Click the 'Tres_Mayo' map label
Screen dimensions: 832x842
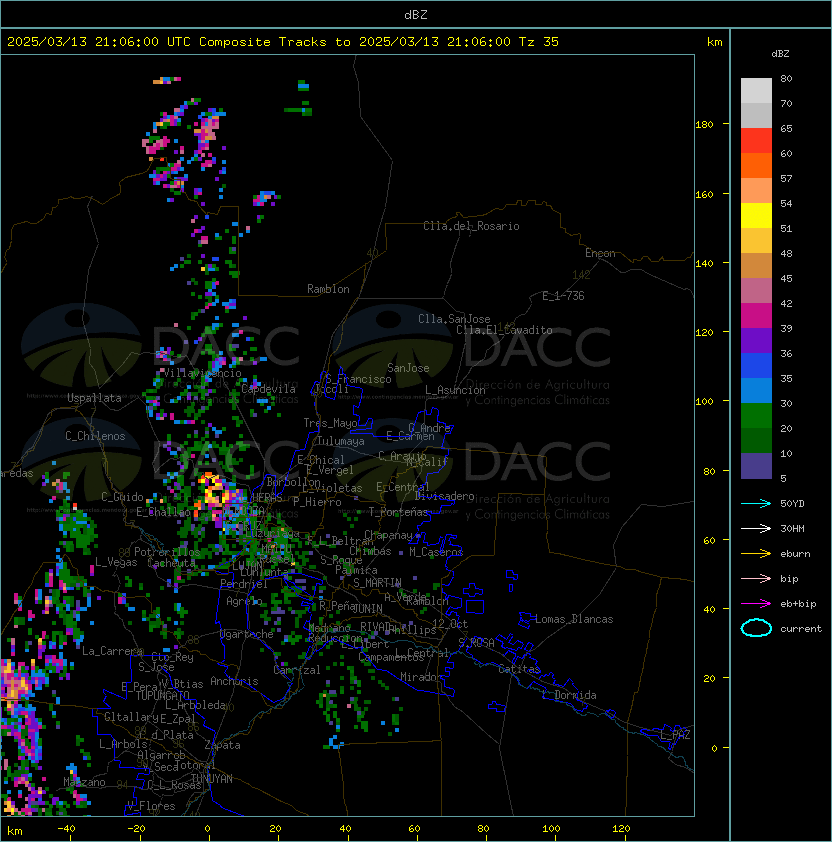pyautogui.click(x=330, y=423)
